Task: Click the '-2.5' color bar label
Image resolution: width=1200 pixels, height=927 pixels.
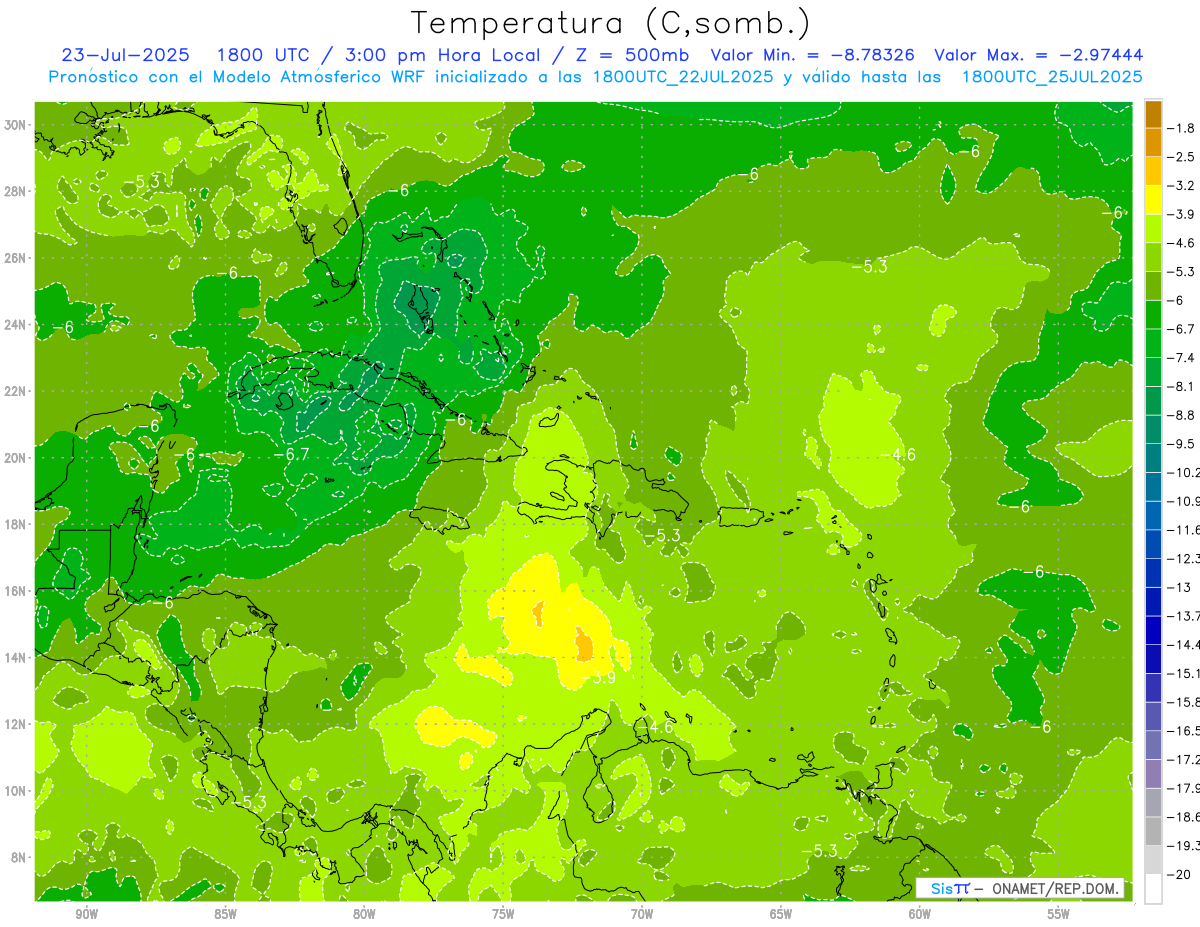Action: pyautogui.click(x=1183, y=157)
